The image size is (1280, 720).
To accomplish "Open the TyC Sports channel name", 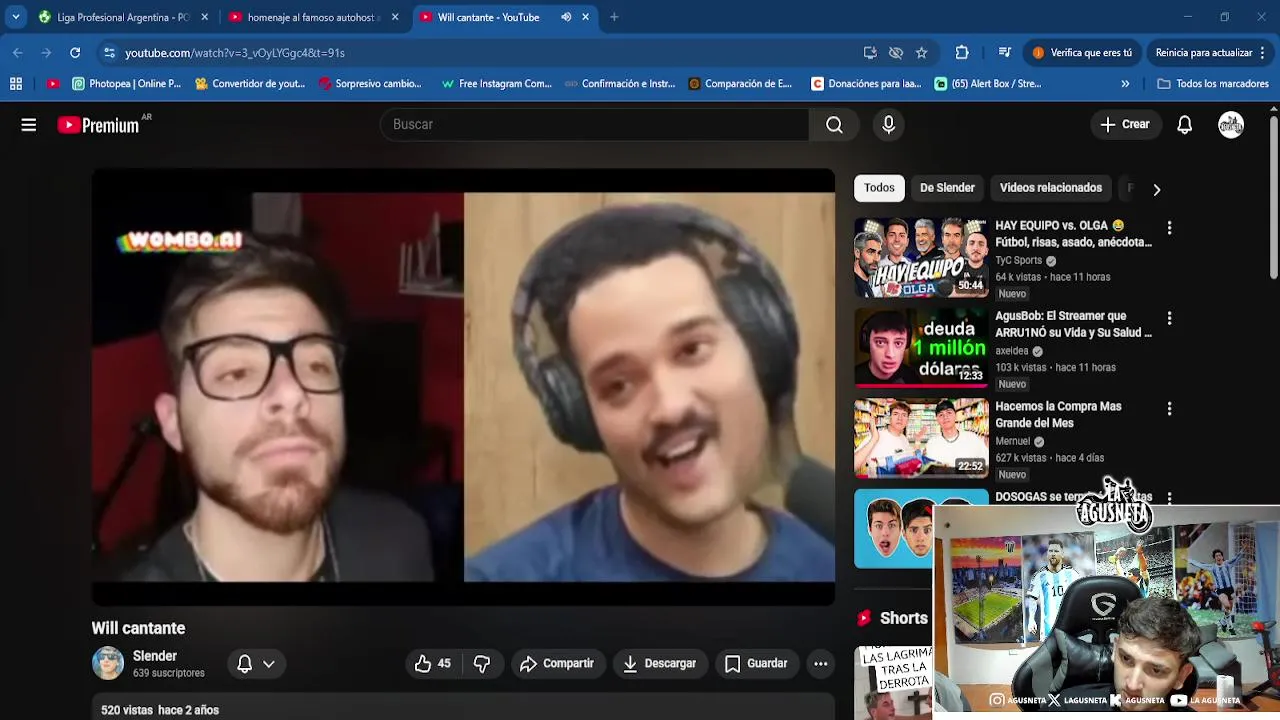I will (1018, 260).
